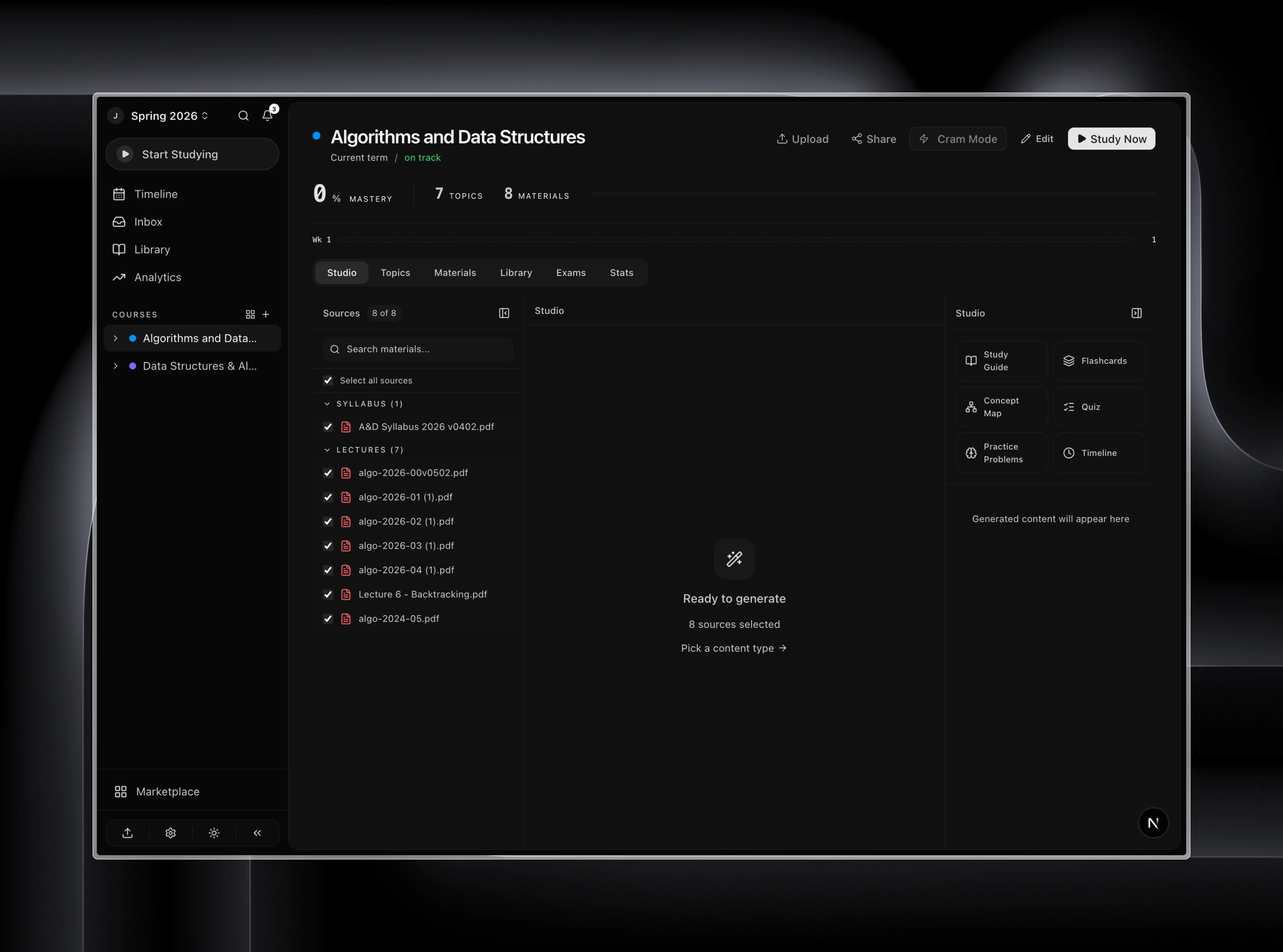The height and width of the screenshot is (952, 1283).
Task: Switch to the Exams tab
Action: 571,273
